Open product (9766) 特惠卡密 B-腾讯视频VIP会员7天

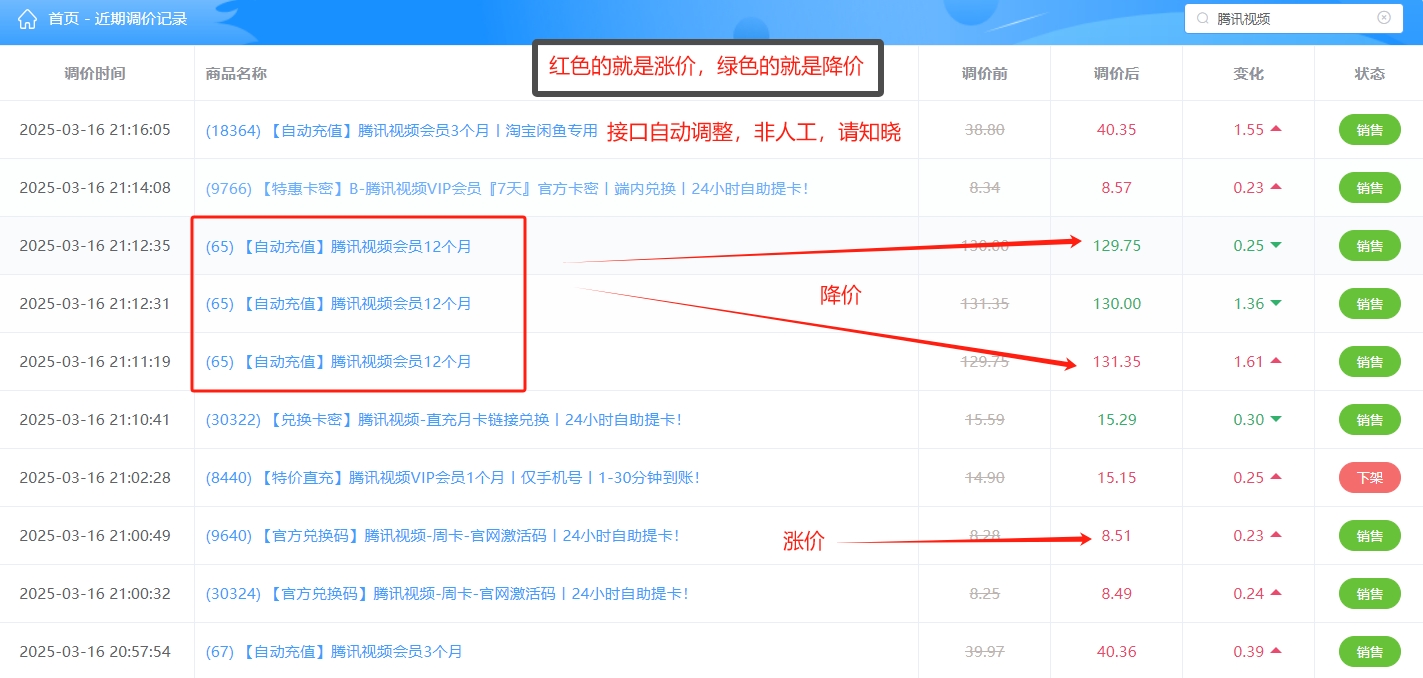(507, 188)
